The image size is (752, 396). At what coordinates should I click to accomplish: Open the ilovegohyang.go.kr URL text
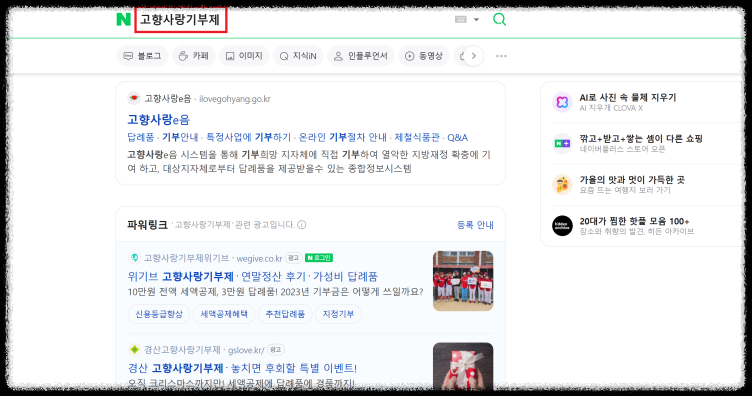click(x=235, y=99)
